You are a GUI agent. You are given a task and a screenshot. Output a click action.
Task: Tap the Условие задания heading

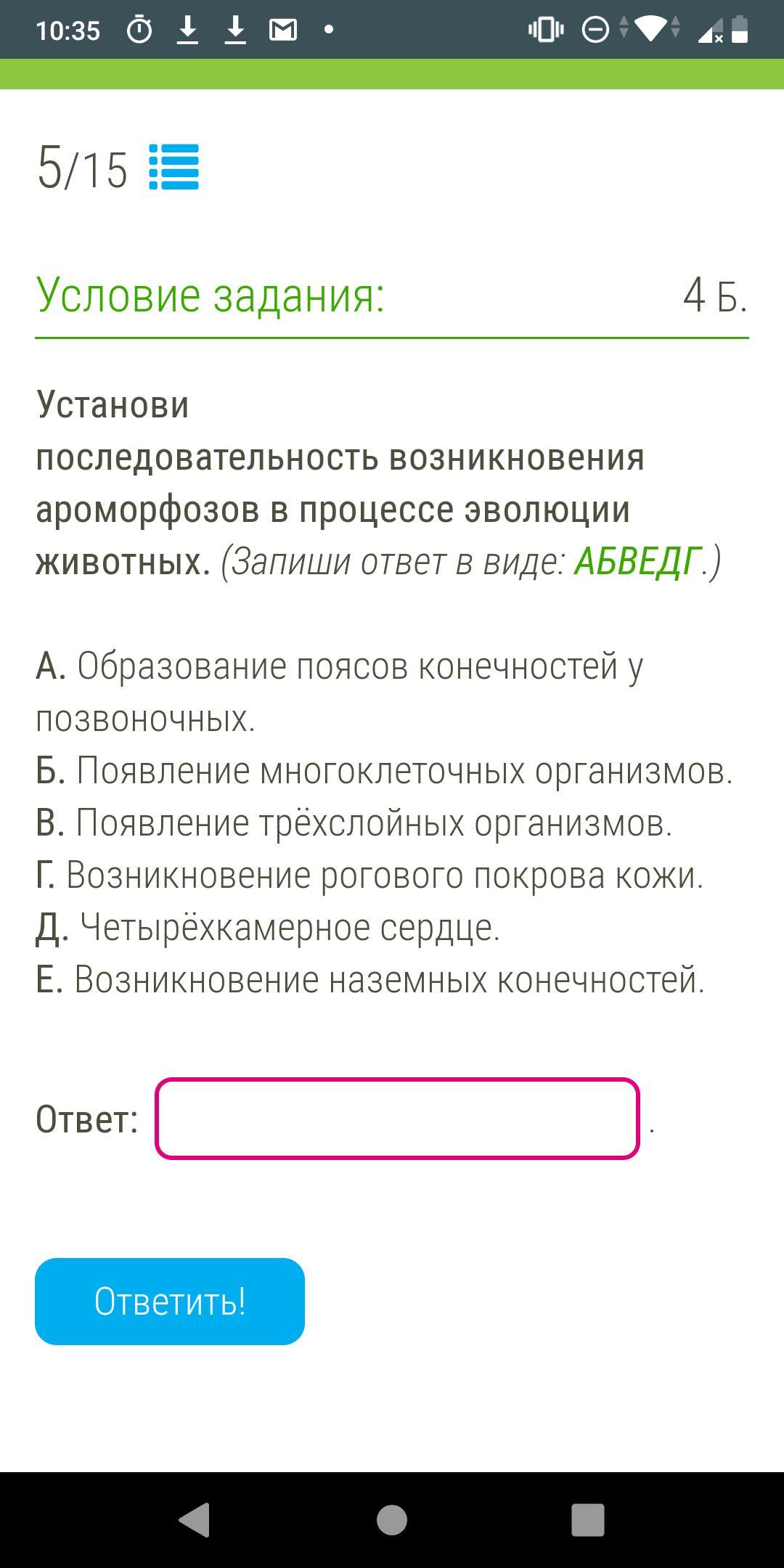211,295
